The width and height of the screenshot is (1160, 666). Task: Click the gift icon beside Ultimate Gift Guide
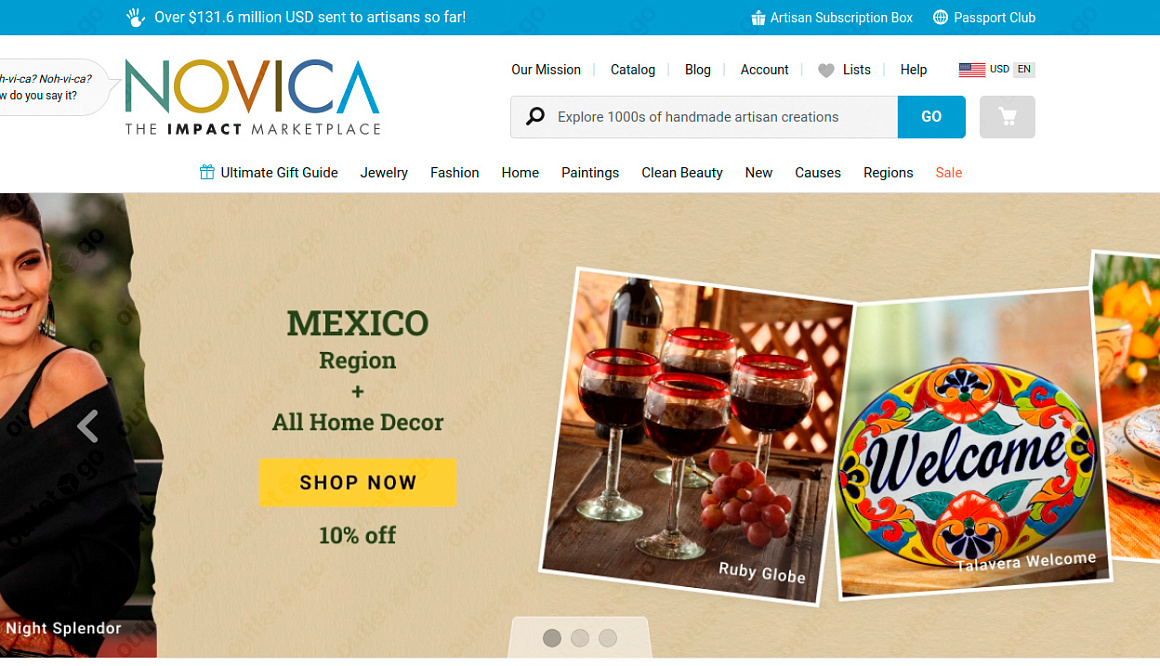(207, 172)
